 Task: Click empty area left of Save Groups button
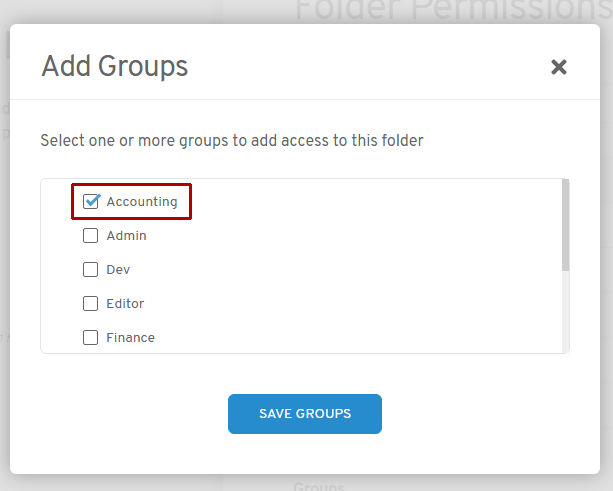tap(120, 414)
